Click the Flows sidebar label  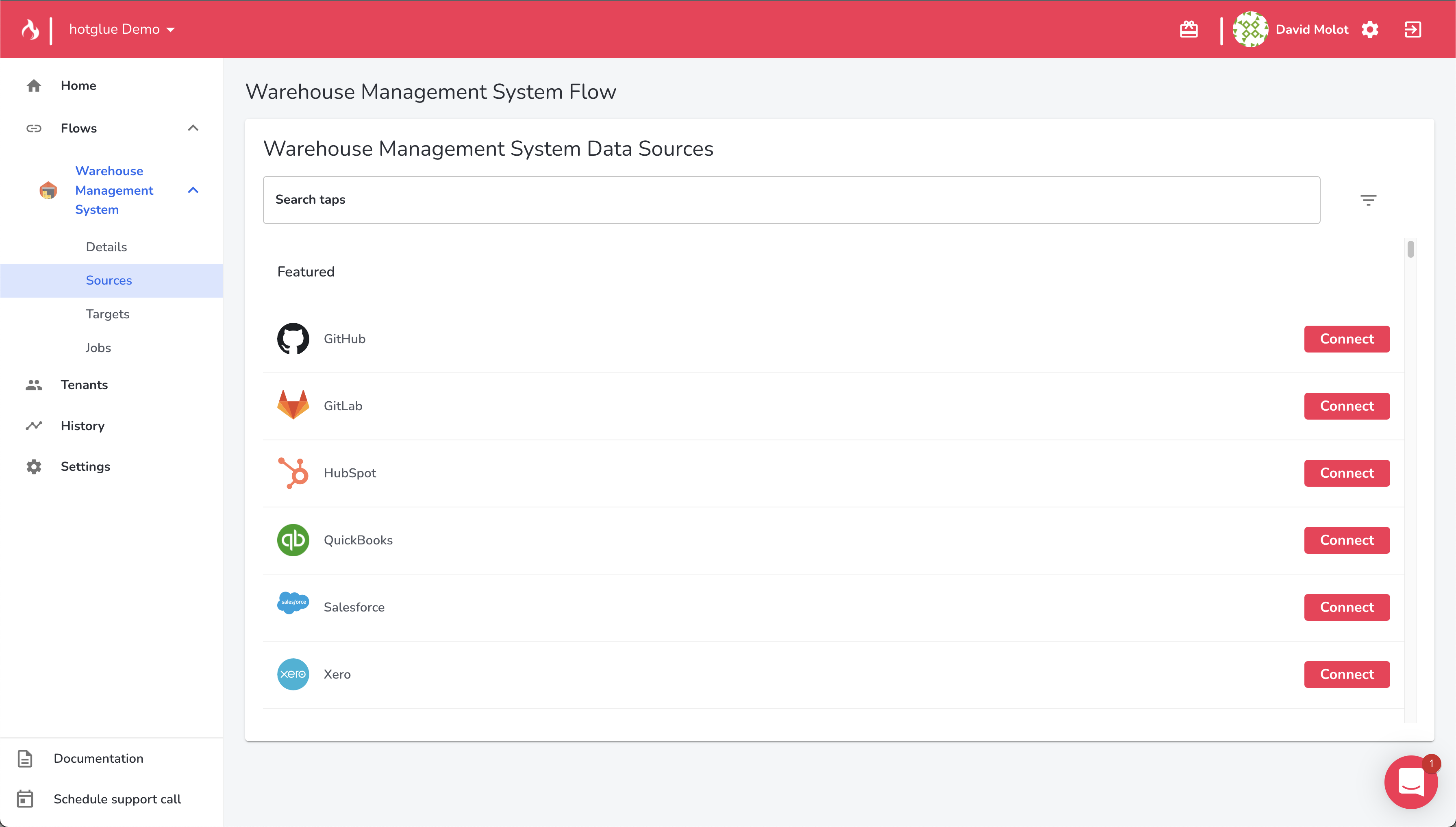click(x=79, y=128)
